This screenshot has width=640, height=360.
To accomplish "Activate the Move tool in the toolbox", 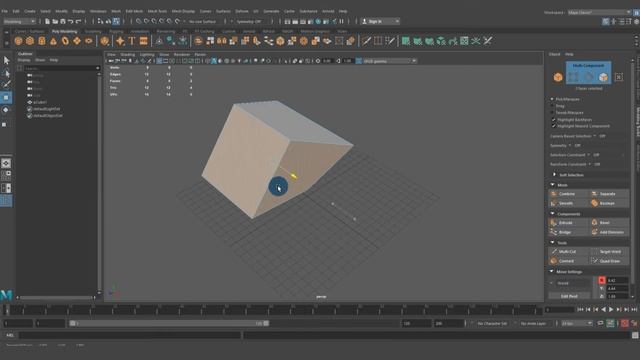I will coord(6,98).
